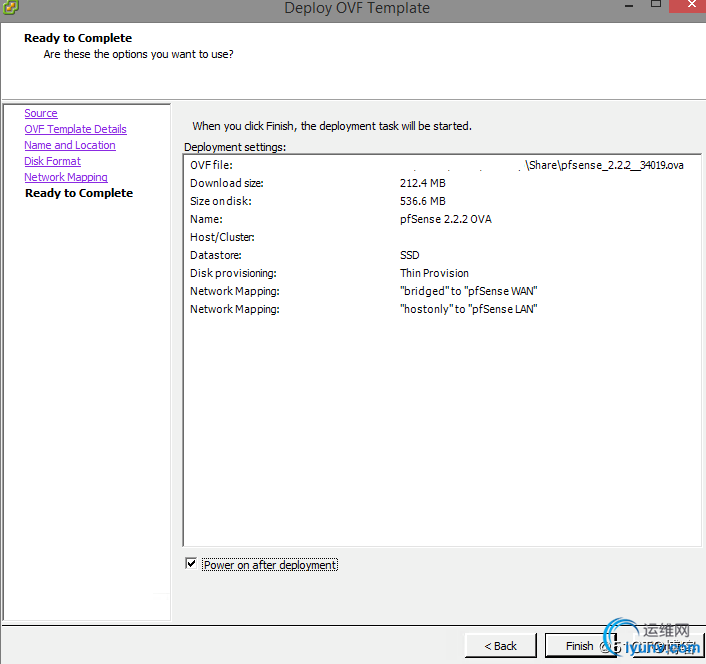Select the pfsense_2.2.2 ova file path
The image size is (706, 664).
(x=604, y=165)
